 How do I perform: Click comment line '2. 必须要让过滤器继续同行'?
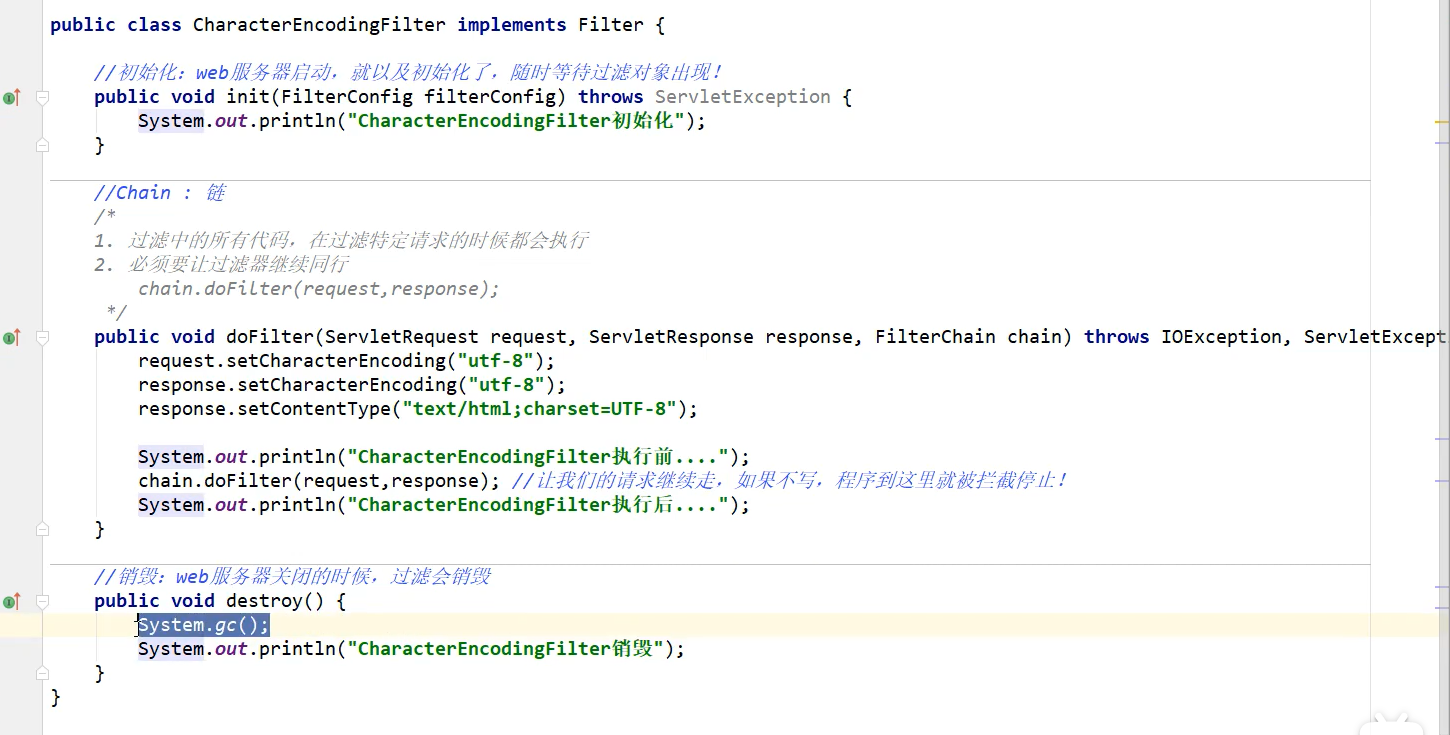(221, 265)
